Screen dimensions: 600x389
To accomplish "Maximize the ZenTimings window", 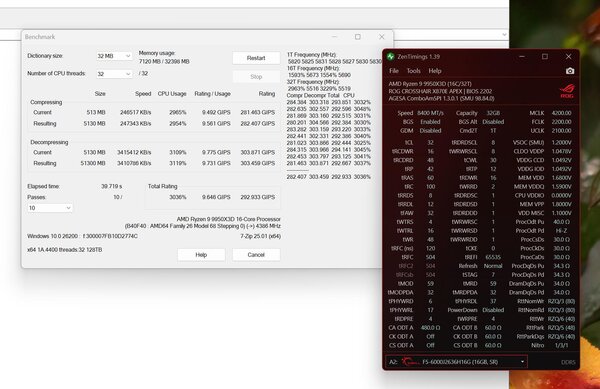I will coord(545,57).
